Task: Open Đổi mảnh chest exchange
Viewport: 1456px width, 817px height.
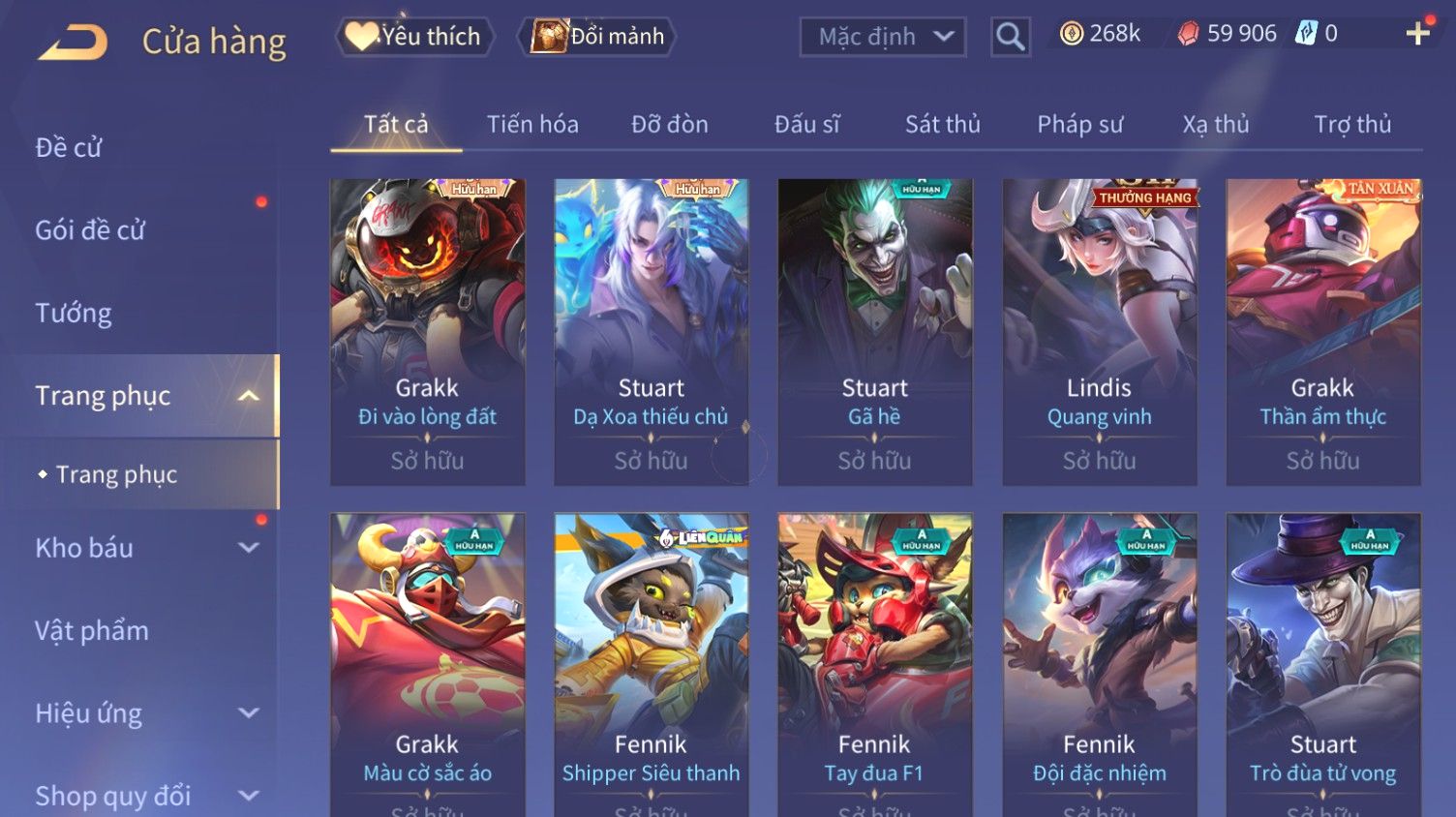Action: tap(597, 37)
